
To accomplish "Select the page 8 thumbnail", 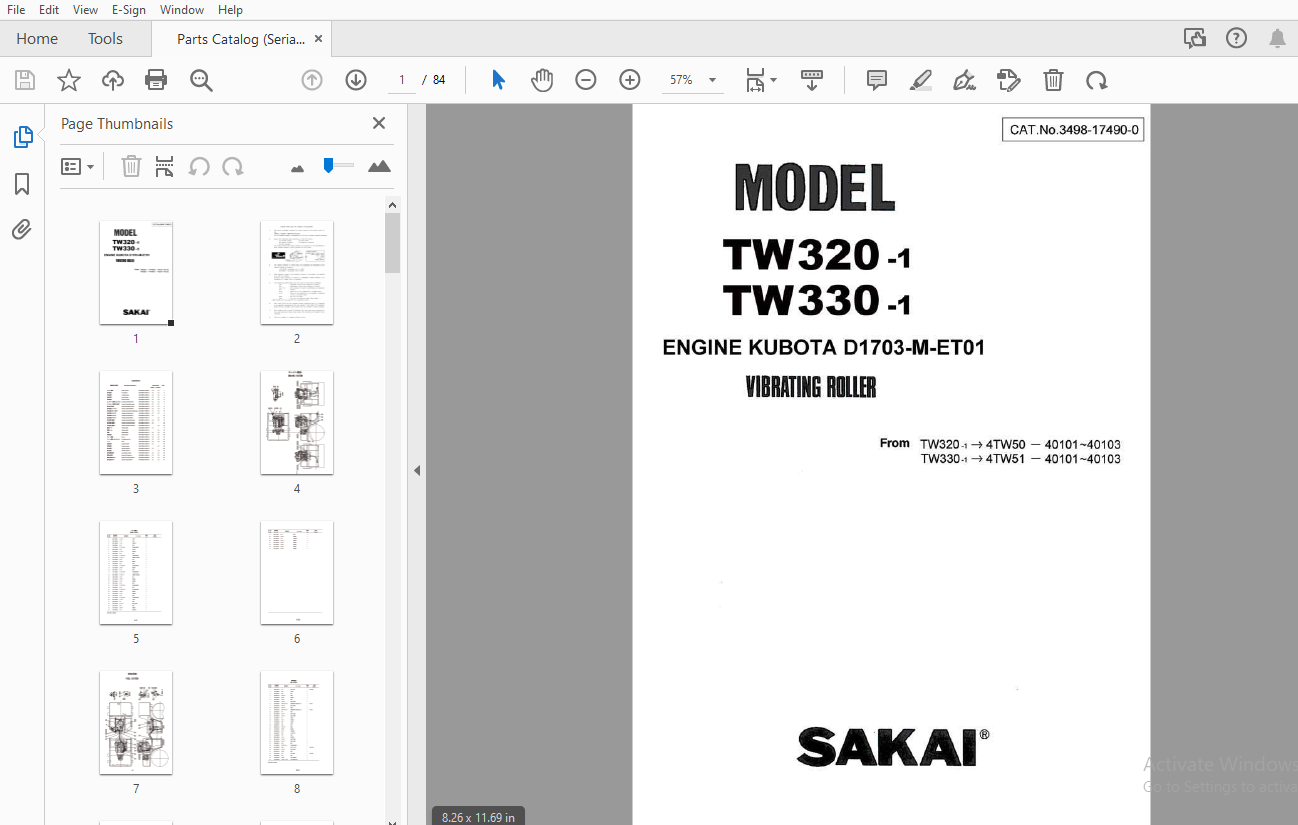I will tap(297, 723).
